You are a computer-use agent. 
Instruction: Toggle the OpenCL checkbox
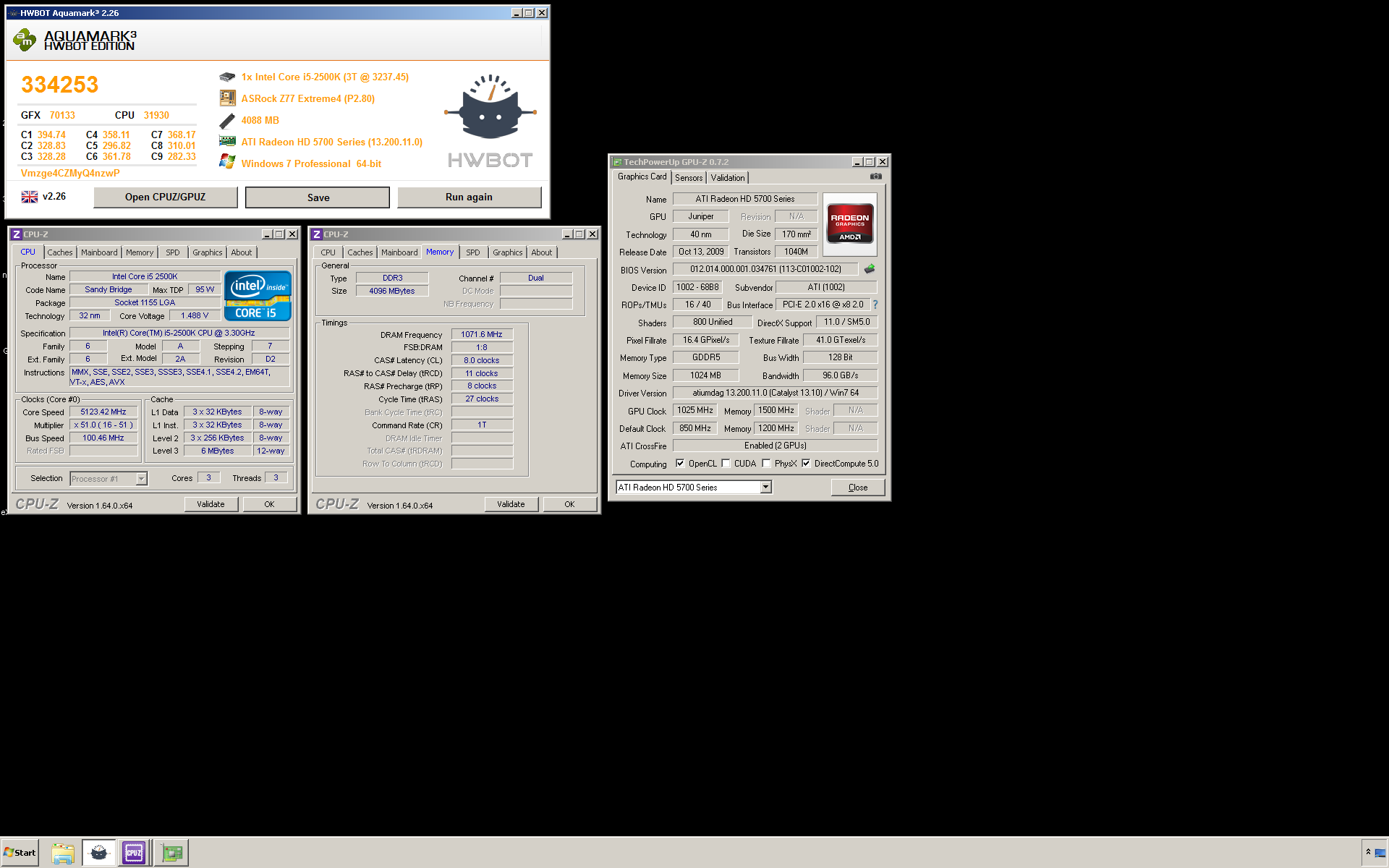point(680,464)
